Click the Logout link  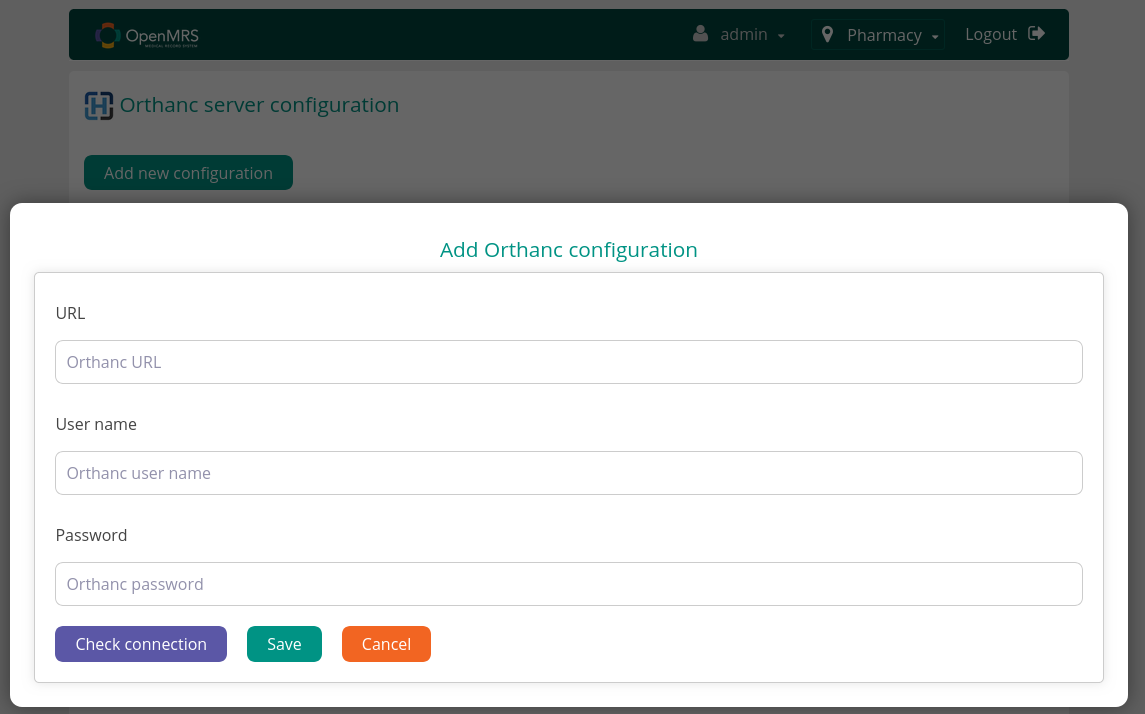(x=1004, y=34)
